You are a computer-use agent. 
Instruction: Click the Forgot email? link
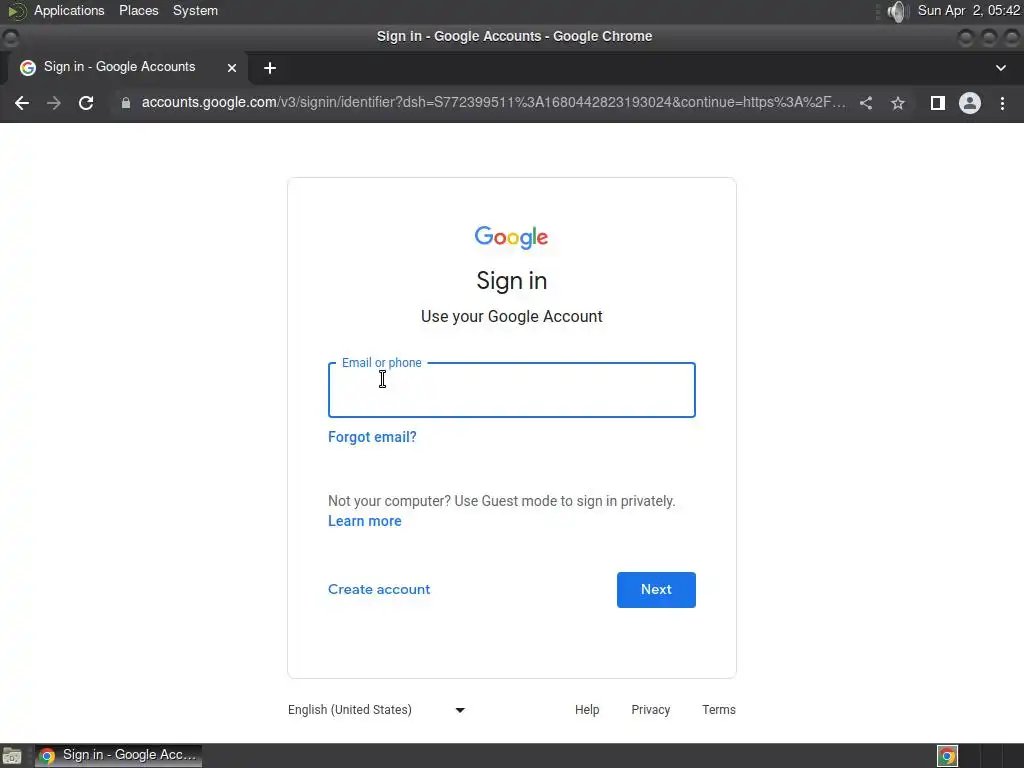372,437
